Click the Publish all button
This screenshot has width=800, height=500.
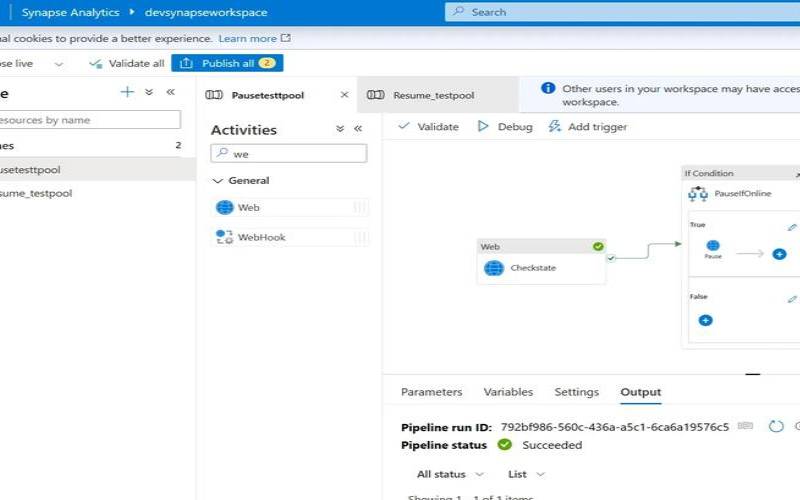227,63
